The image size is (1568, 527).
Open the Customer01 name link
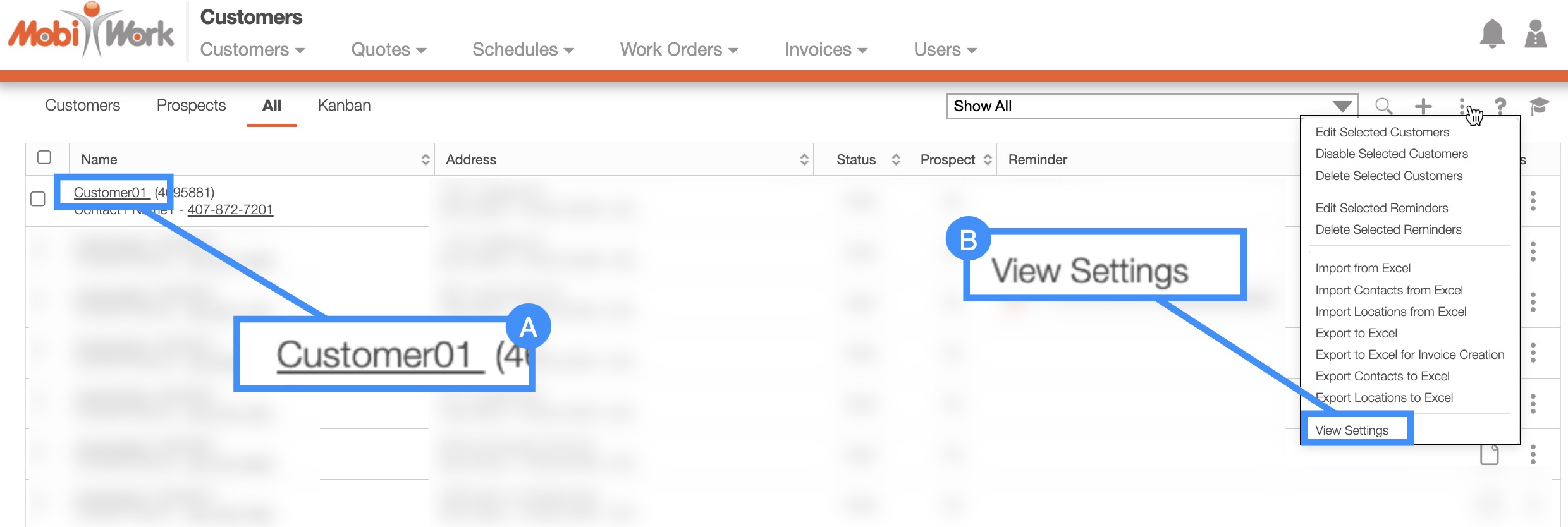coord(110,192)
